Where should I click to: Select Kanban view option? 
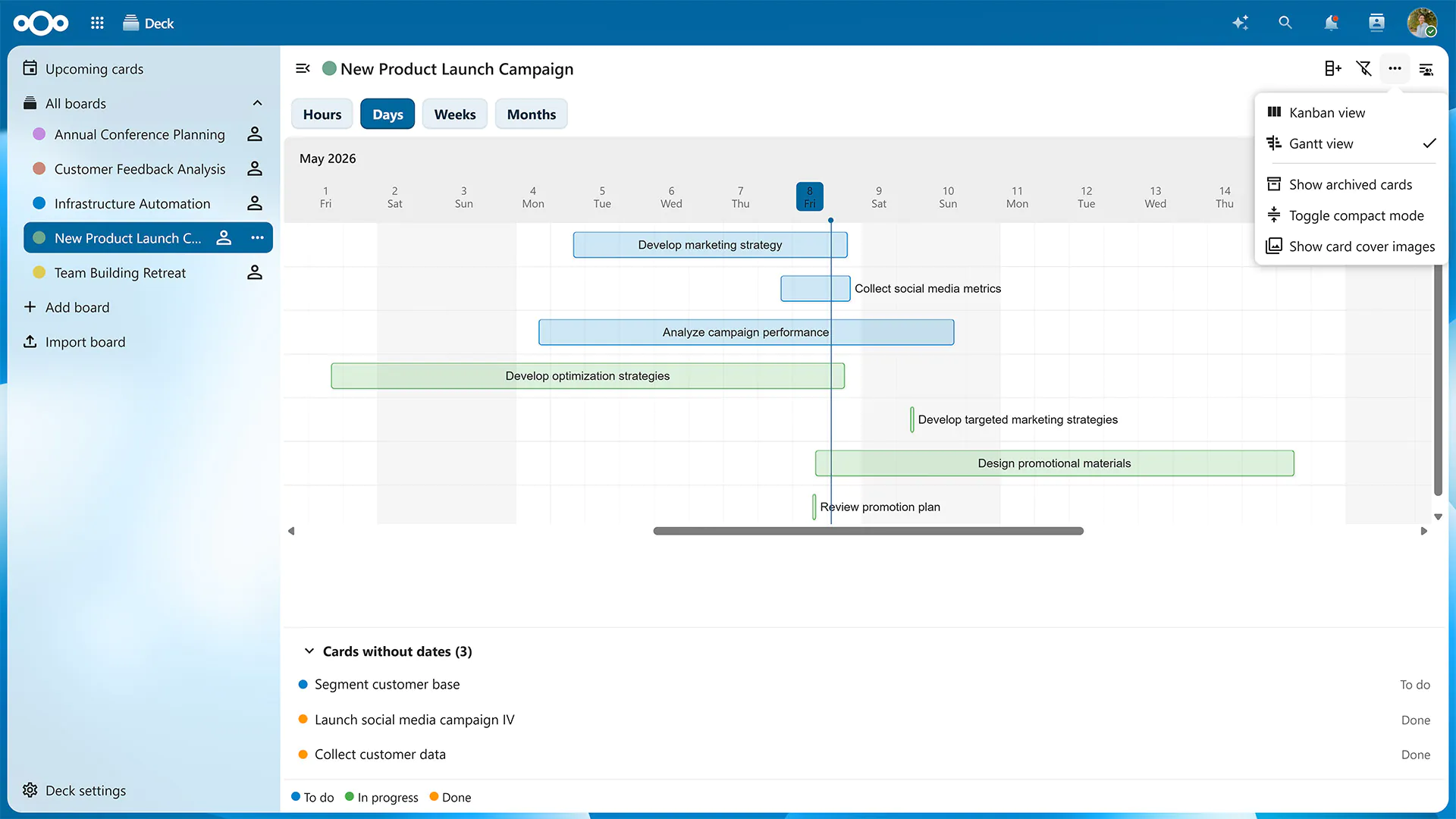point(1351,112)
